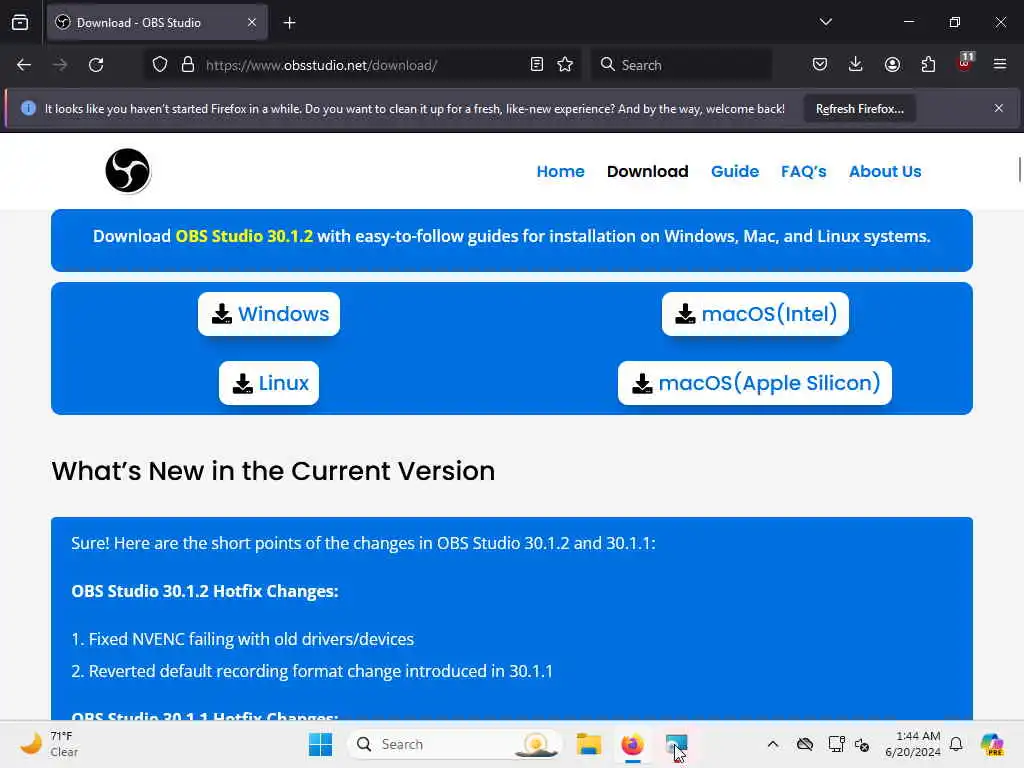Click the yellow OBS Studio 30.1.2 link
1024x768 pixels.
tap(244, 236)
